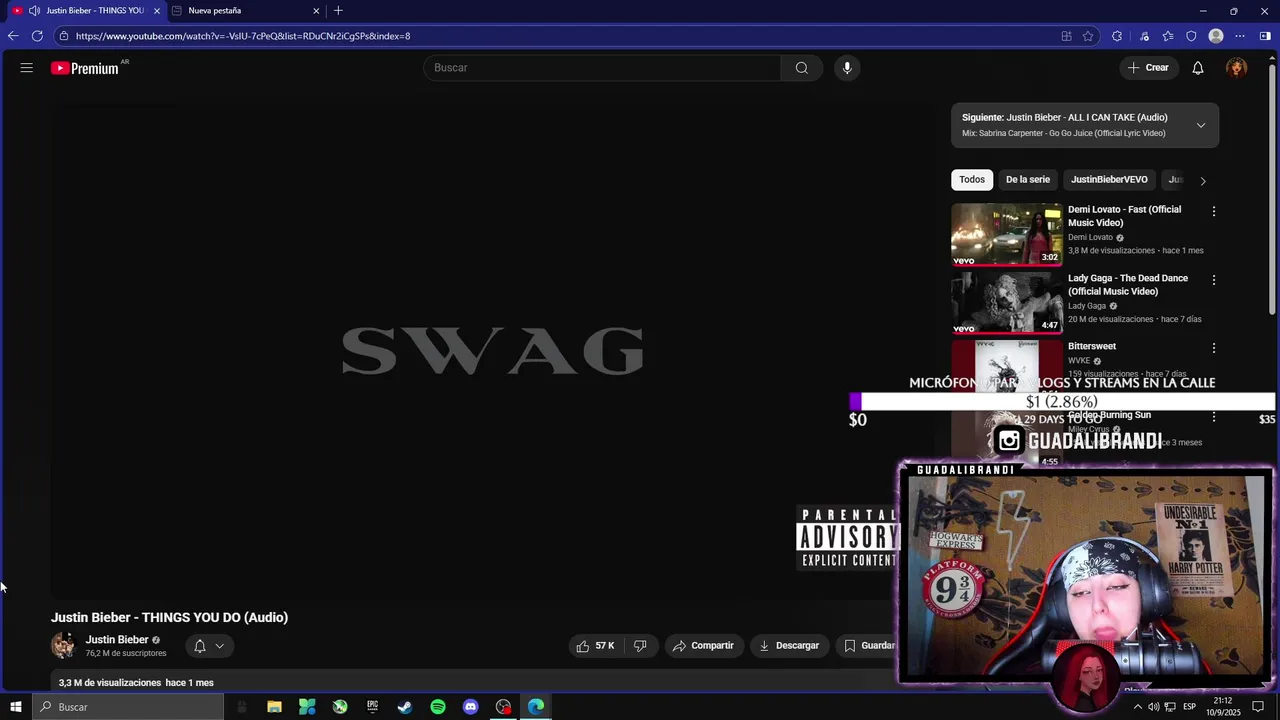1280x720 pixels.
Task: Go back with browser back arrow
Action: tap(13, 36)
